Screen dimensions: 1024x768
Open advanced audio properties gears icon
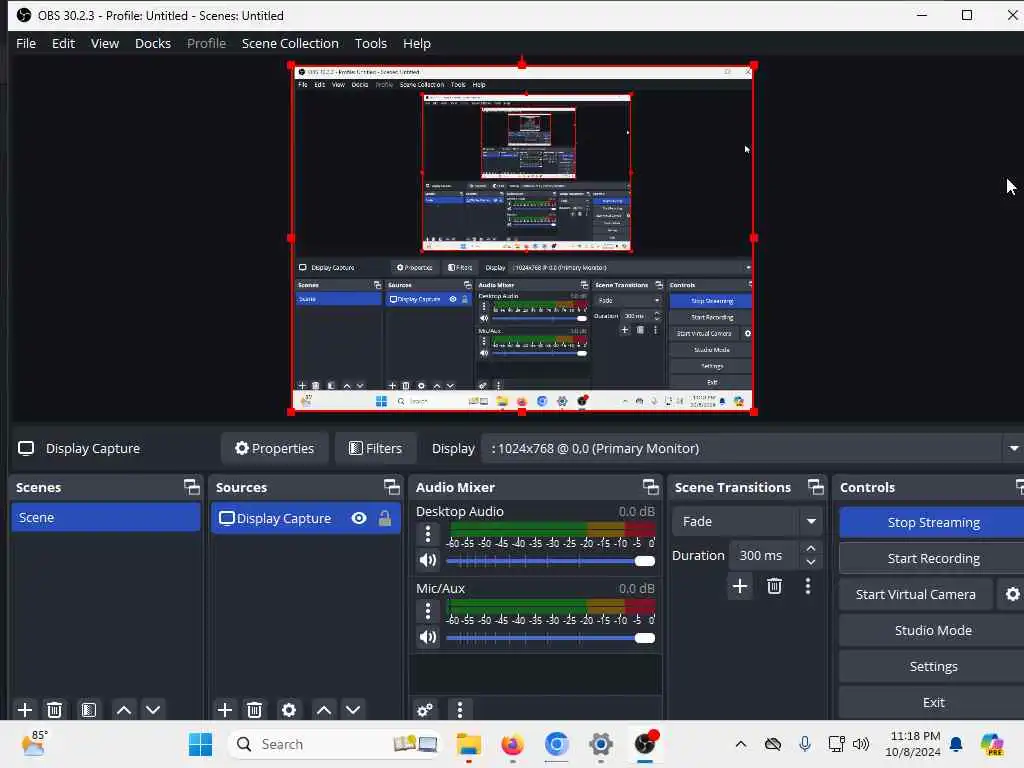click(424, 710)
